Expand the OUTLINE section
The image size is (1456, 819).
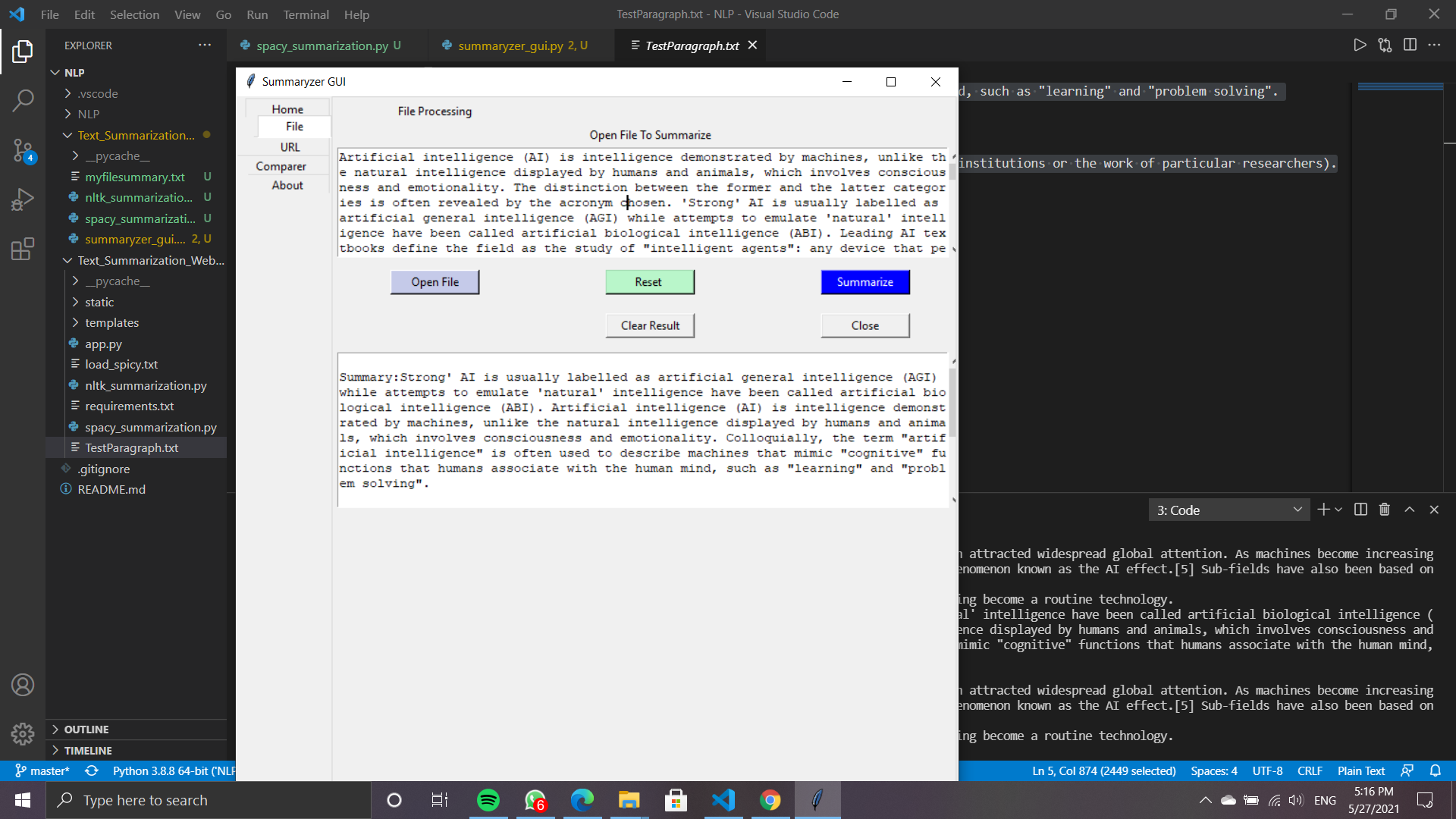point(86,729)
